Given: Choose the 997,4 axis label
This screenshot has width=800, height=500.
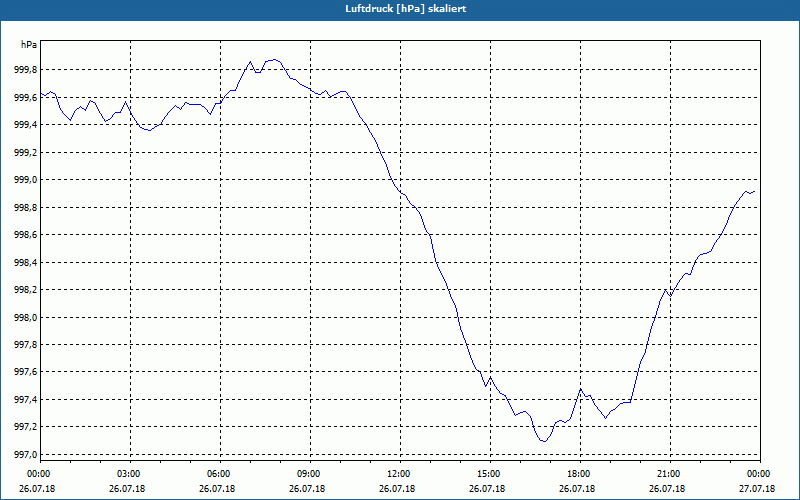Looking at the screenshot, I should point(26,400).
